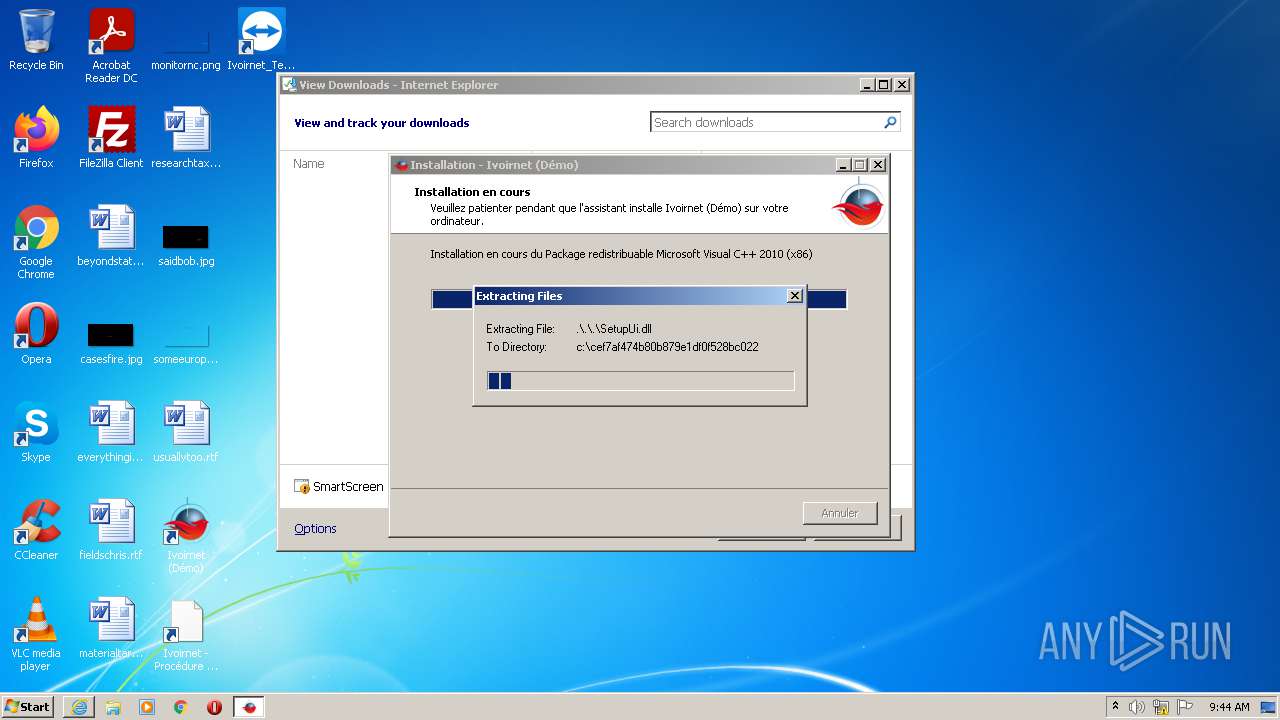Open the Start menu
This screenshot has height=720, width=1280.
28,707
